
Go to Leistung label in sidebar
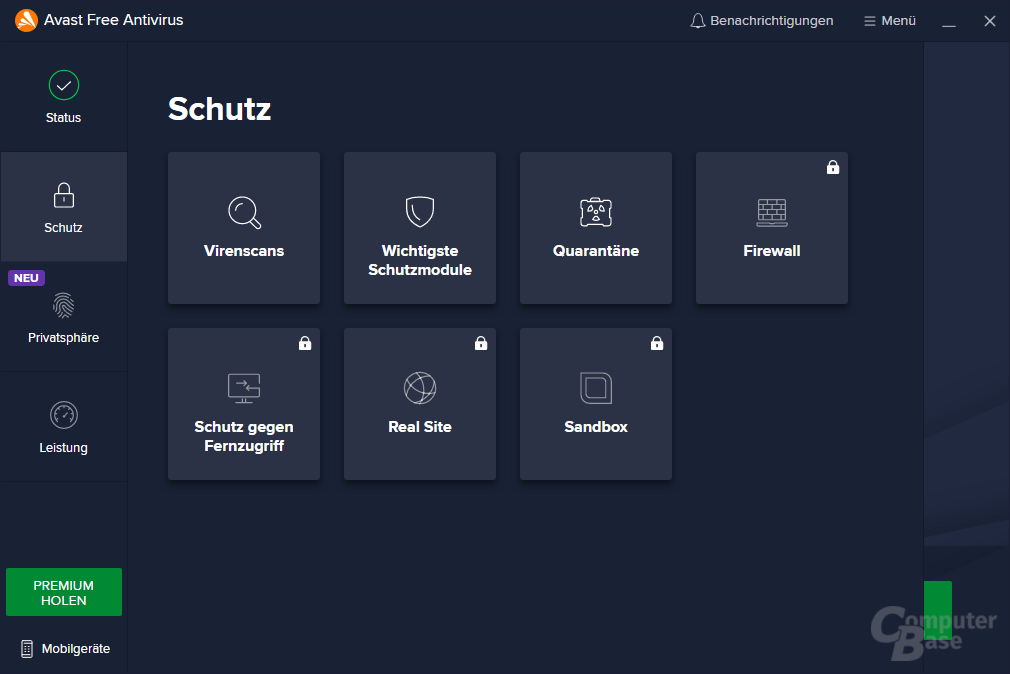tap(64, 448)
